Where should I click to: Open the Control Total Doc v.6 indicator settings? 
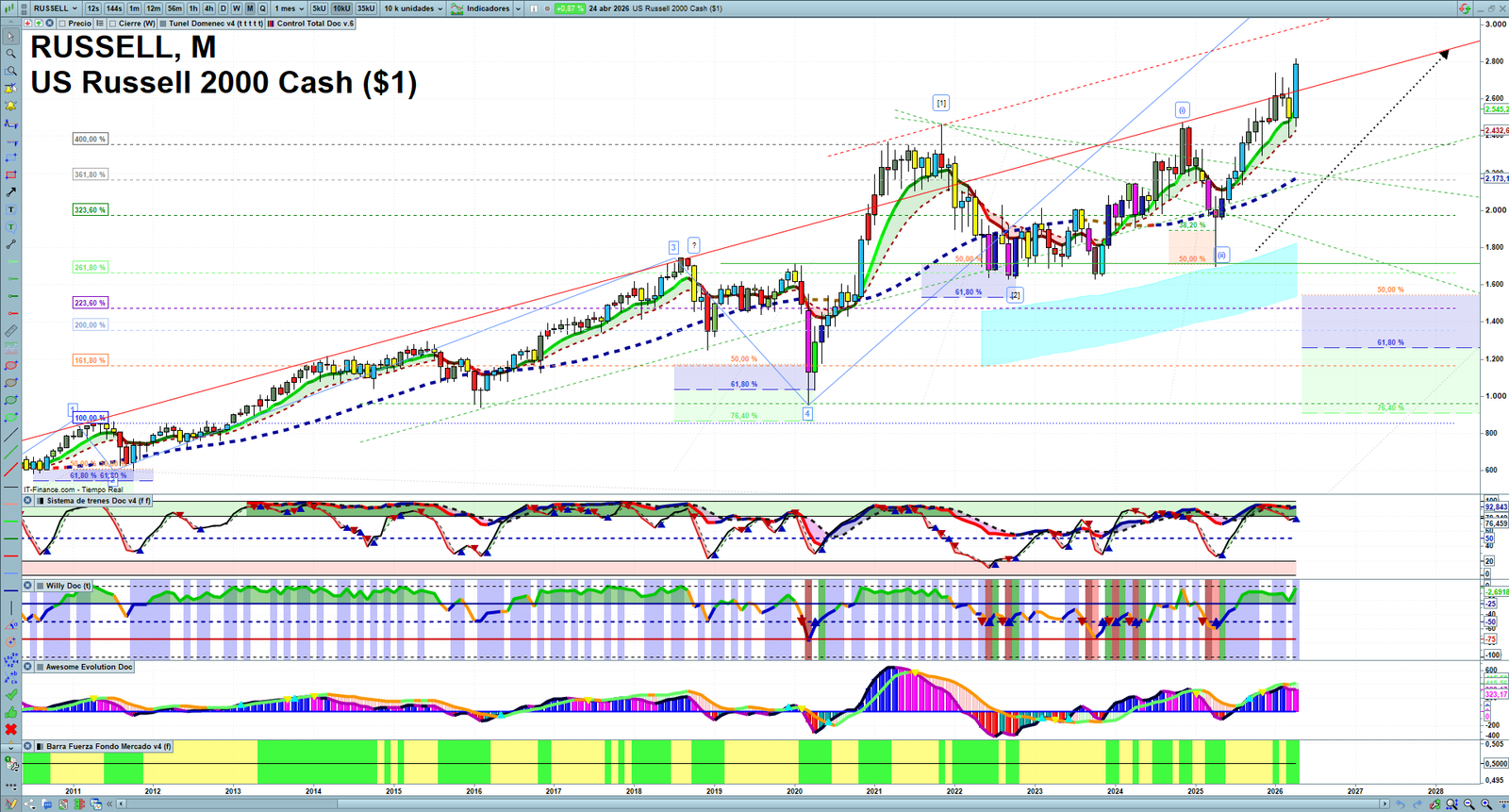click(x=311, y=24)
